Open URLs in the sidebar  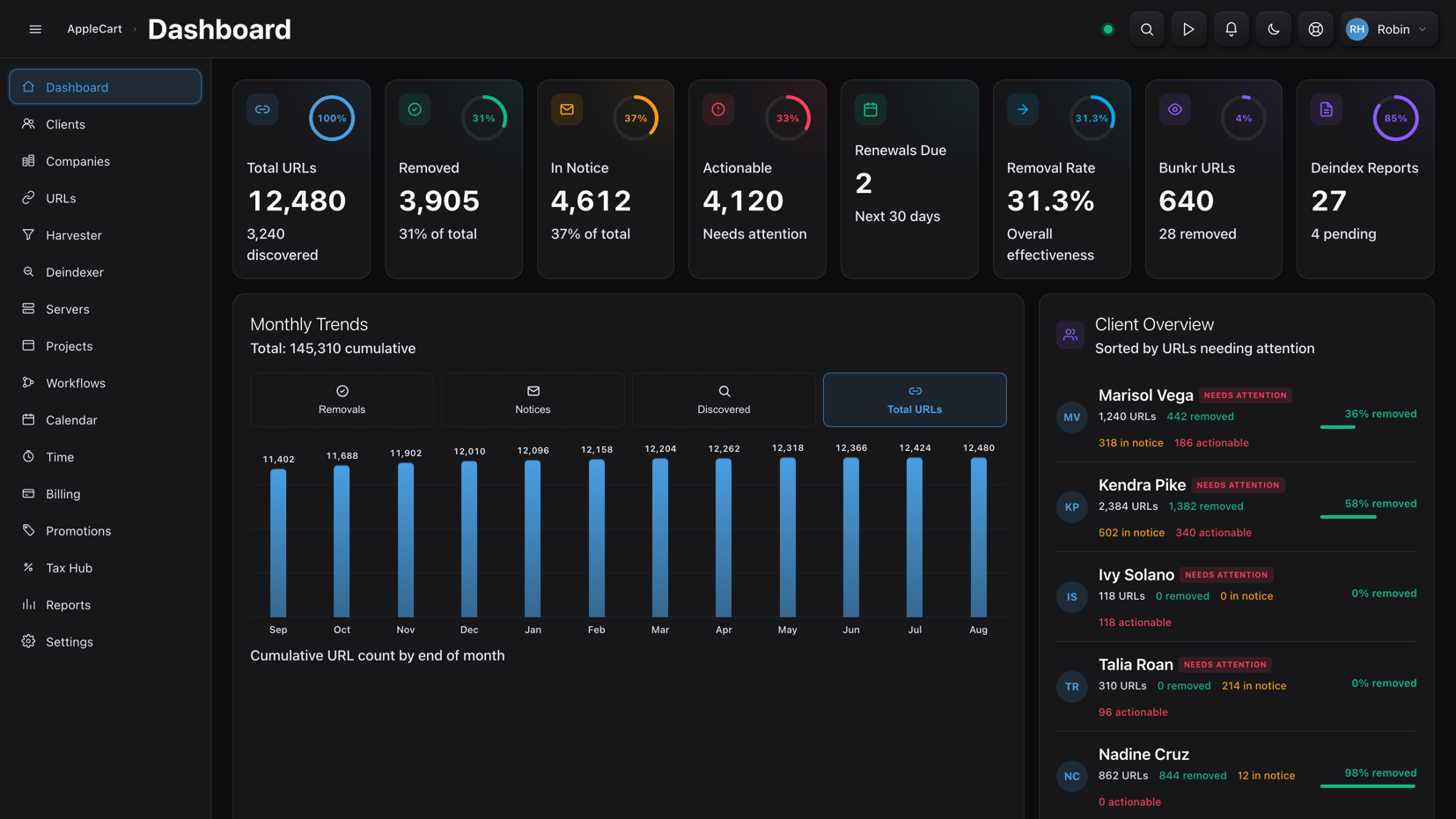[x=105, y=198]
